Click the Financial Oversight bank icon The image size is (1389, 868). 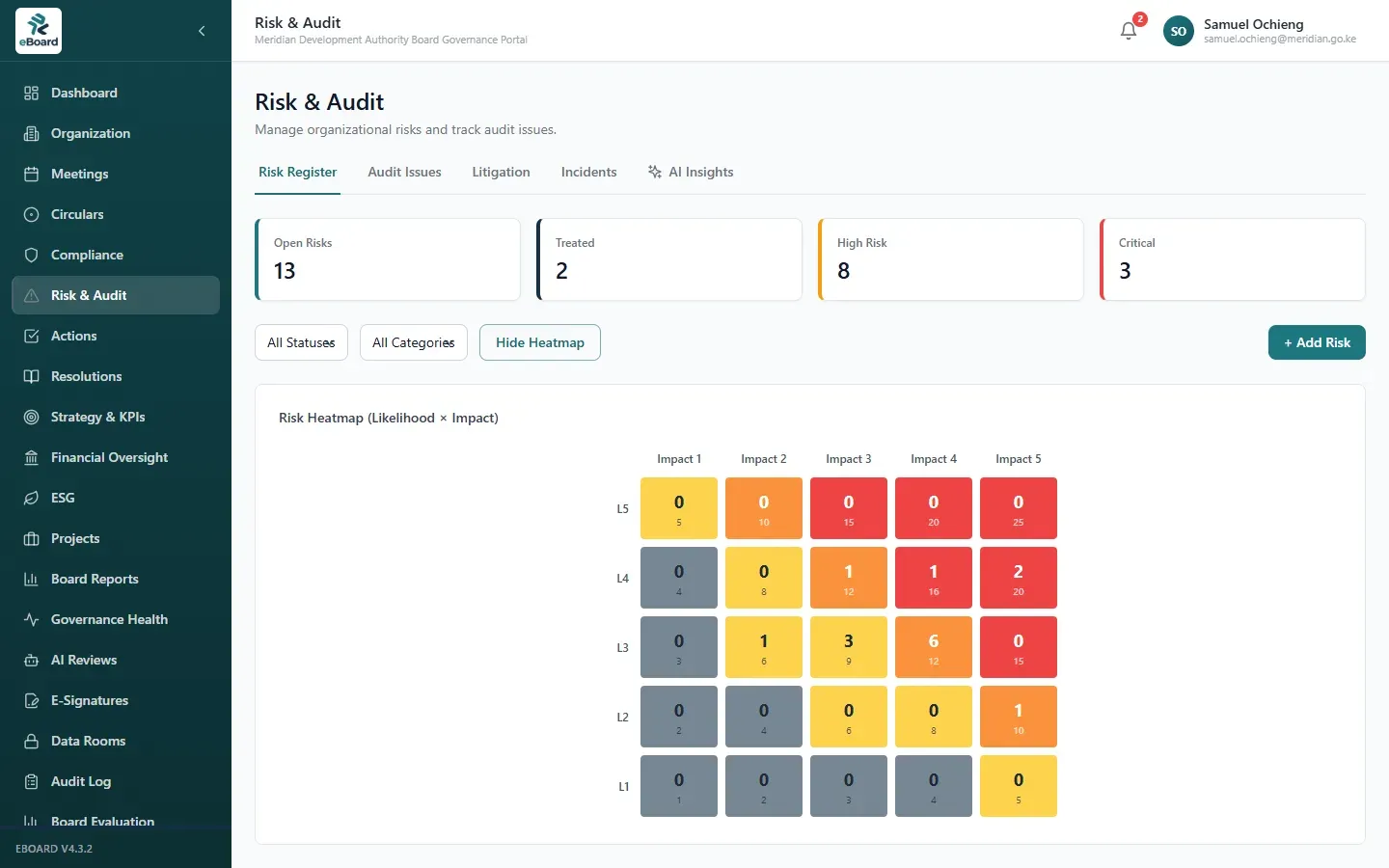[x=31, y=457]
